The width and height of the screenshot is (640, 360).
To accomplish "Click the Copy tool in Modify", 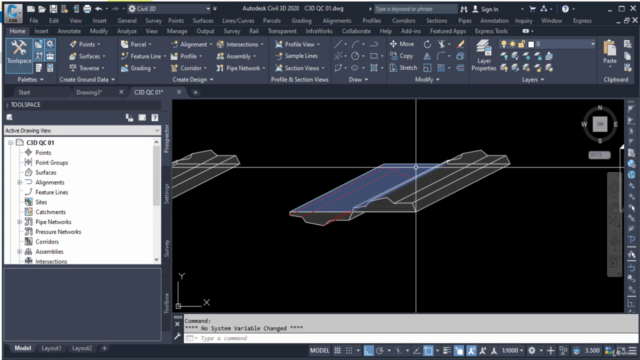I will click(402, 56).
